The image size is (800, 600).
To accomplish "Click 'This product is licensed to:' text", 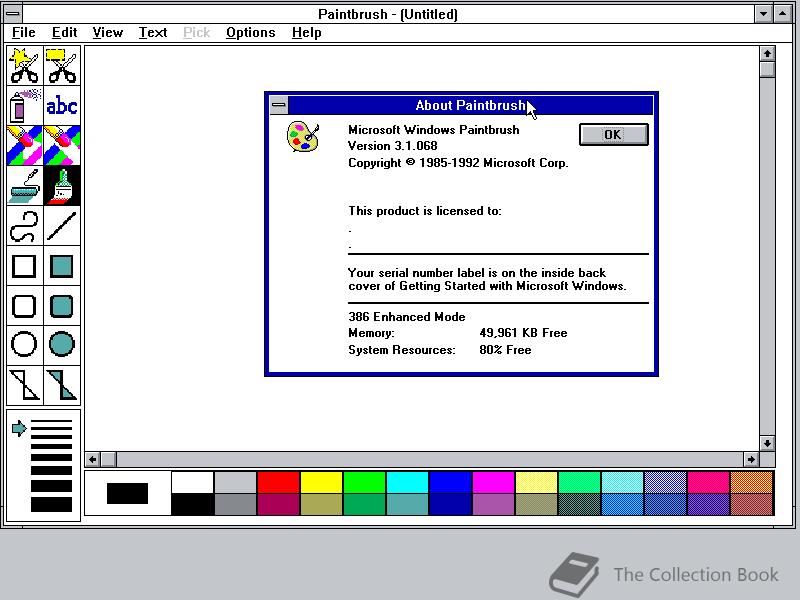I will coord(424,211).
